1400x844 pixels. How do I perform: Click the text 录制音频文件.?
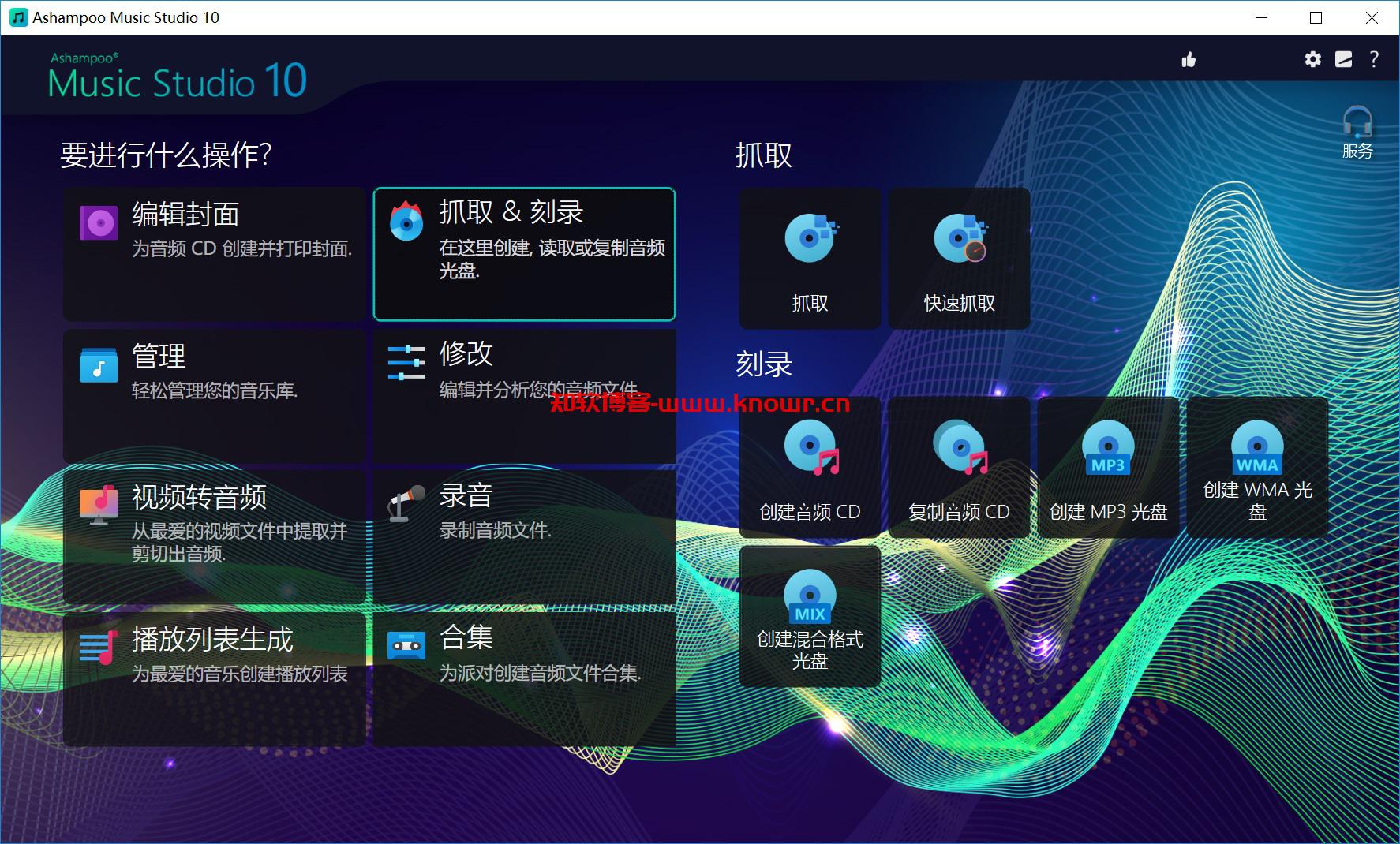click(x=496, y=531)
